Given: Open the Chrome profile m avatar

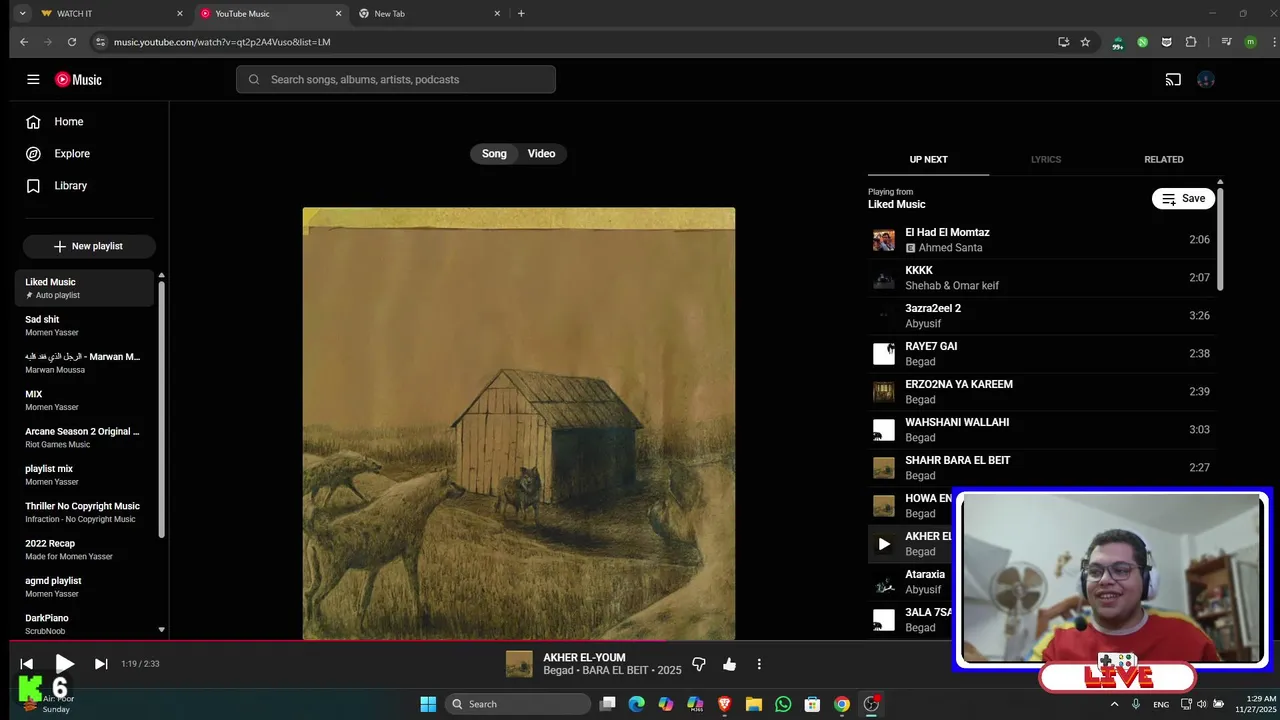Looking at the screenshot, I should 1250,42.
